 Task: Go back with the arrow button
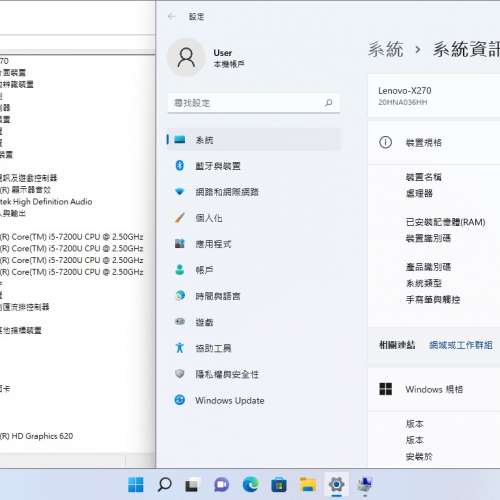(172, 16)
